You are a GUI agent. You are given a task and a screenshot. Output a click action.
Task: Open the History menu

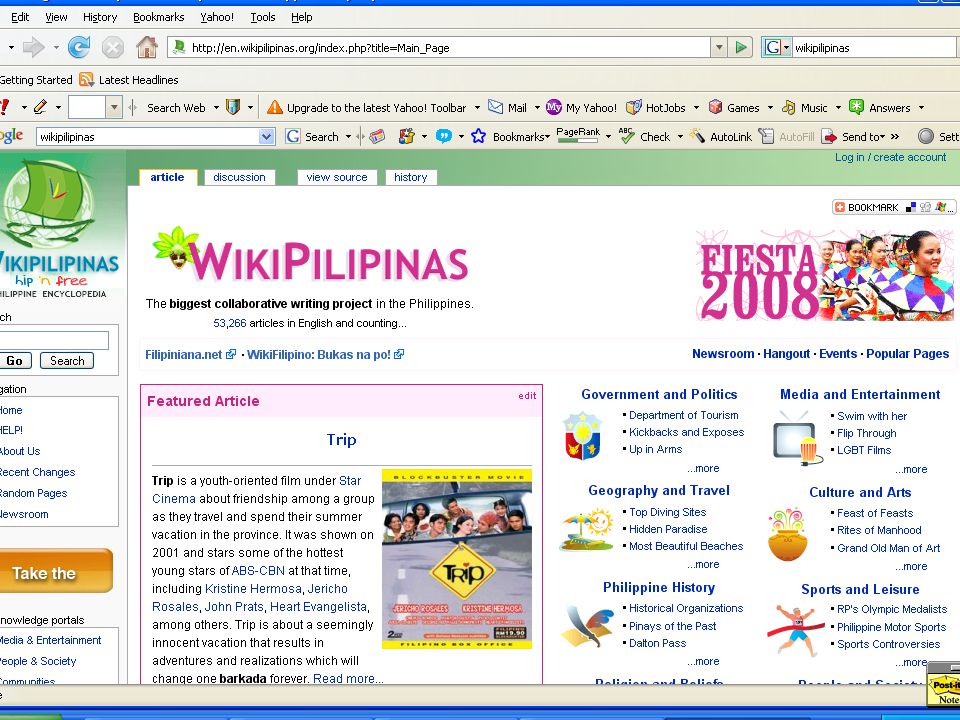point(100,17)
